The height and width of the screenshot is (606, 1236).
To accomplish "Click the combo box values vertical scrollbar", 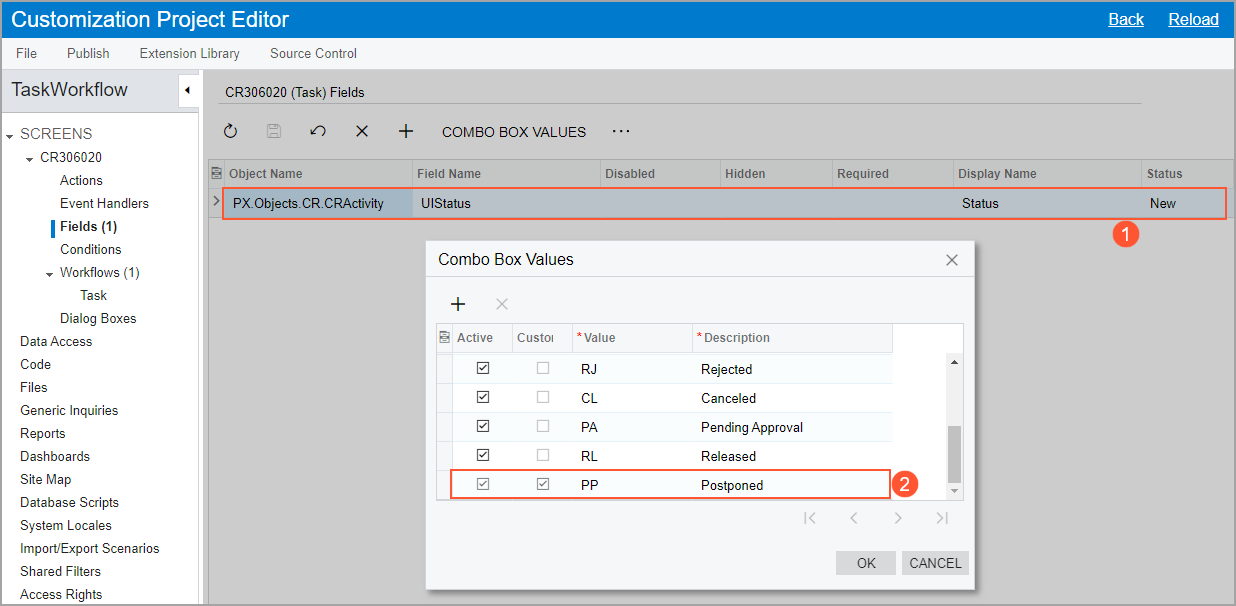I will coord(953,454).
